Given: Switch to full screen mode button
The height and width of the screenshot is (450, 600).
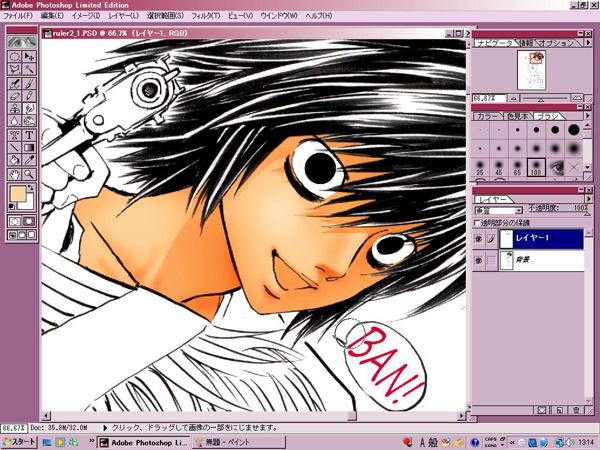Looking at the screenshot, I should (x=31, y=235).
